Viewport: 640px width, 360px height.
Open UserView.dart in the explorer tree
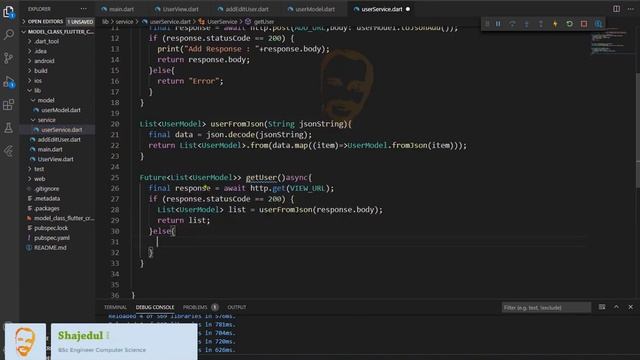click(x=56, y=159)
